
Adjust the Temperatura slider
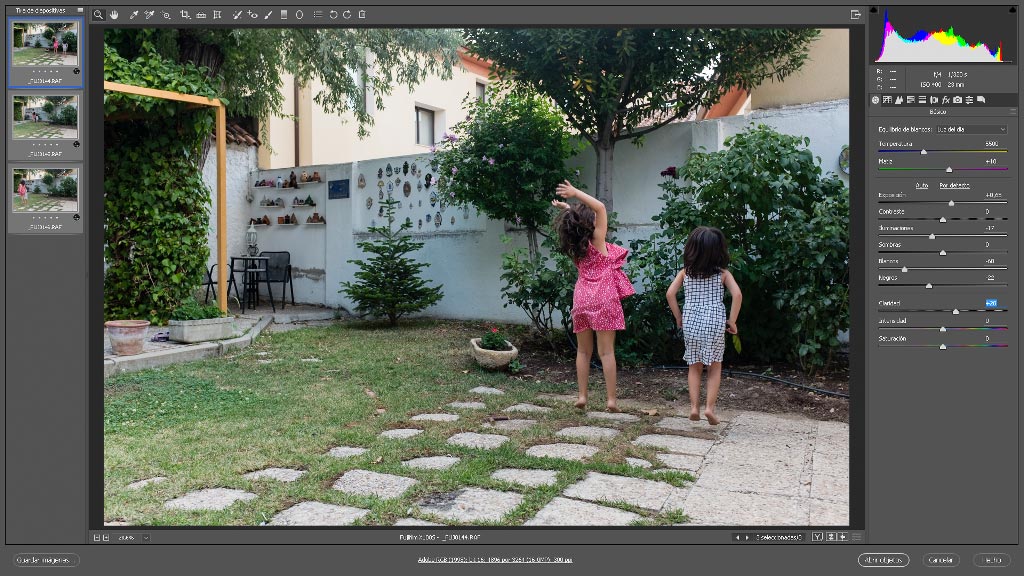(x=923, y=152)
